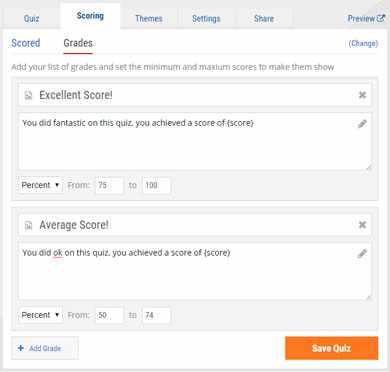Click the plus icon to add grade

[21, 348]
